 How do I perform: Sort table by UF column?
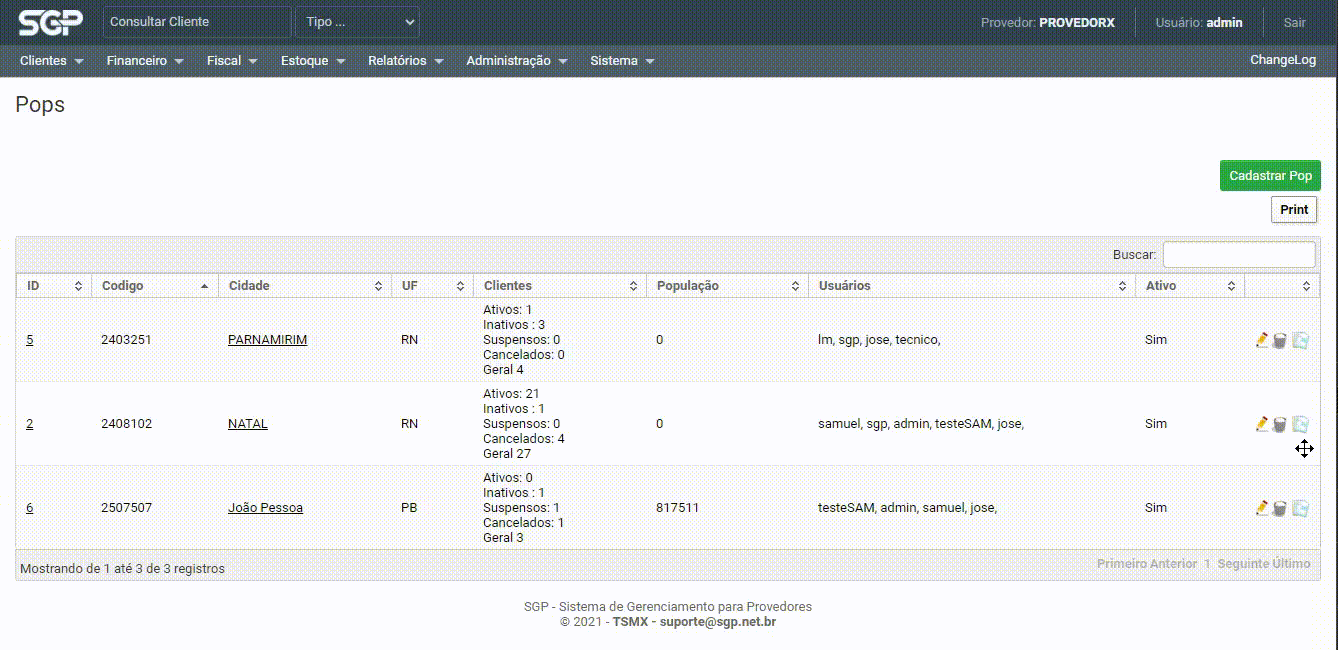pos(431,286)
